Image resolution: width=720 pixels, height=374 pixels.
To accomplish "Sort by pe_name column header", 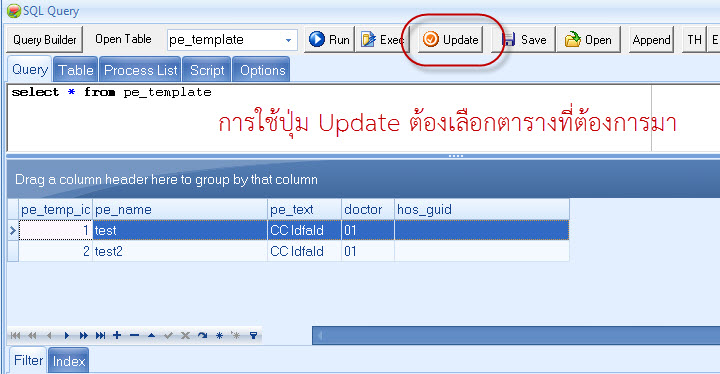I will [x=180, y=210].
